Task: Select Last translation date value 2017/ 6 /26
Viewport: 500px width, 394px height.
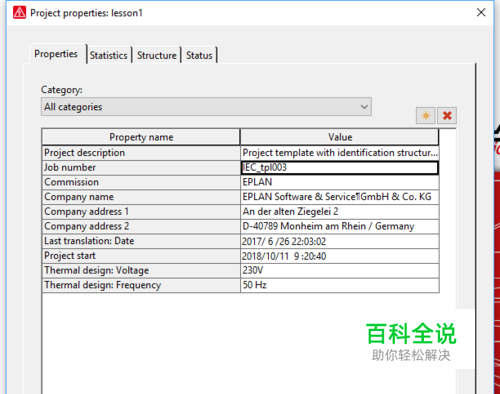Action: (340, 241)
